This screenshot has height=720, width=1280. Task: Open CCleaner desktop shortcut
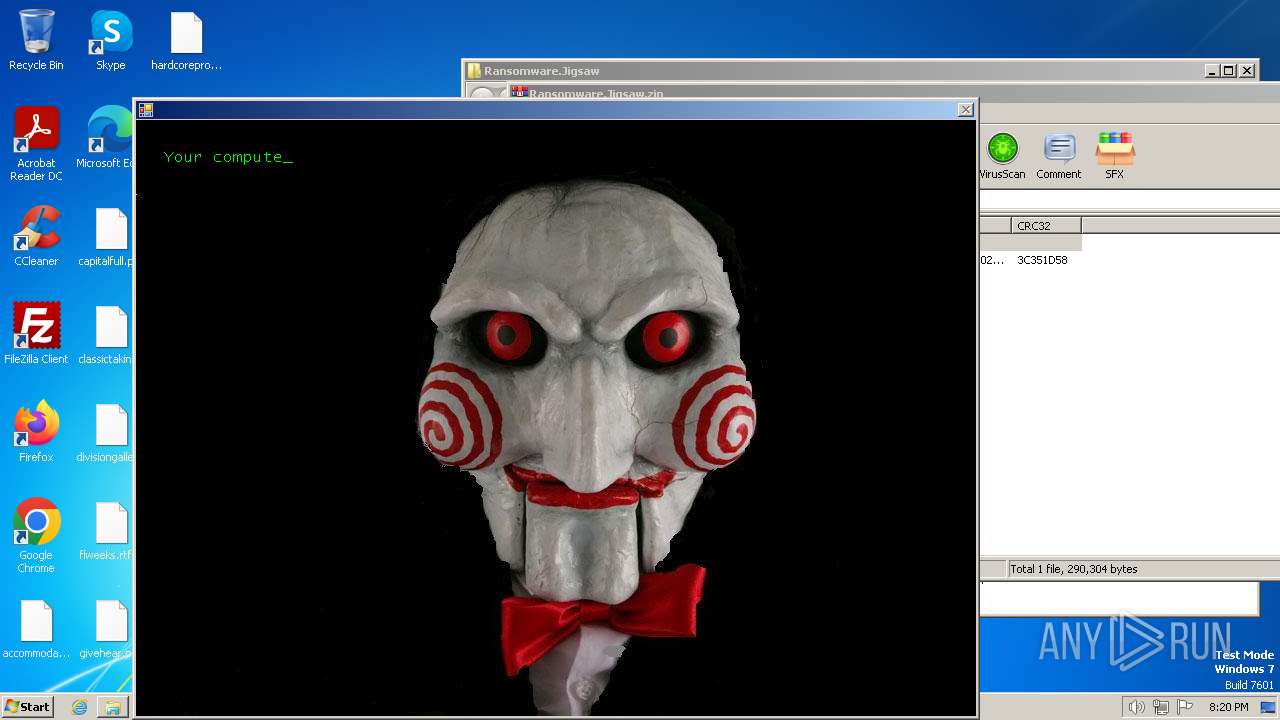click(x=36, y=236)
